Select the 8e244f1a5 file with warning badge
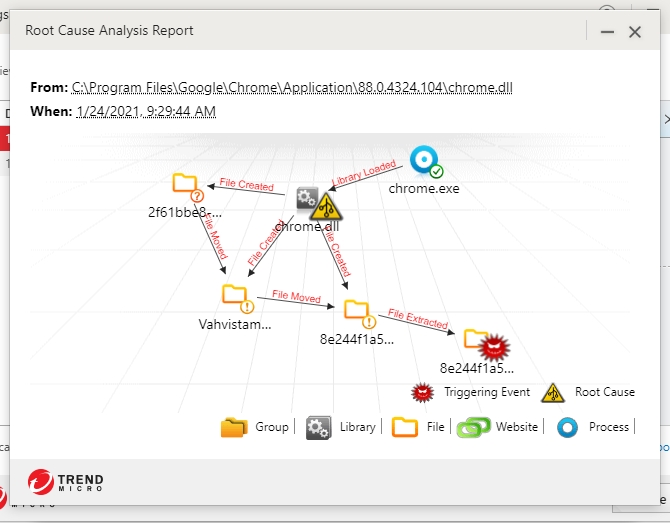This screenshot has width=670, height=523. [x=360, y=314]
